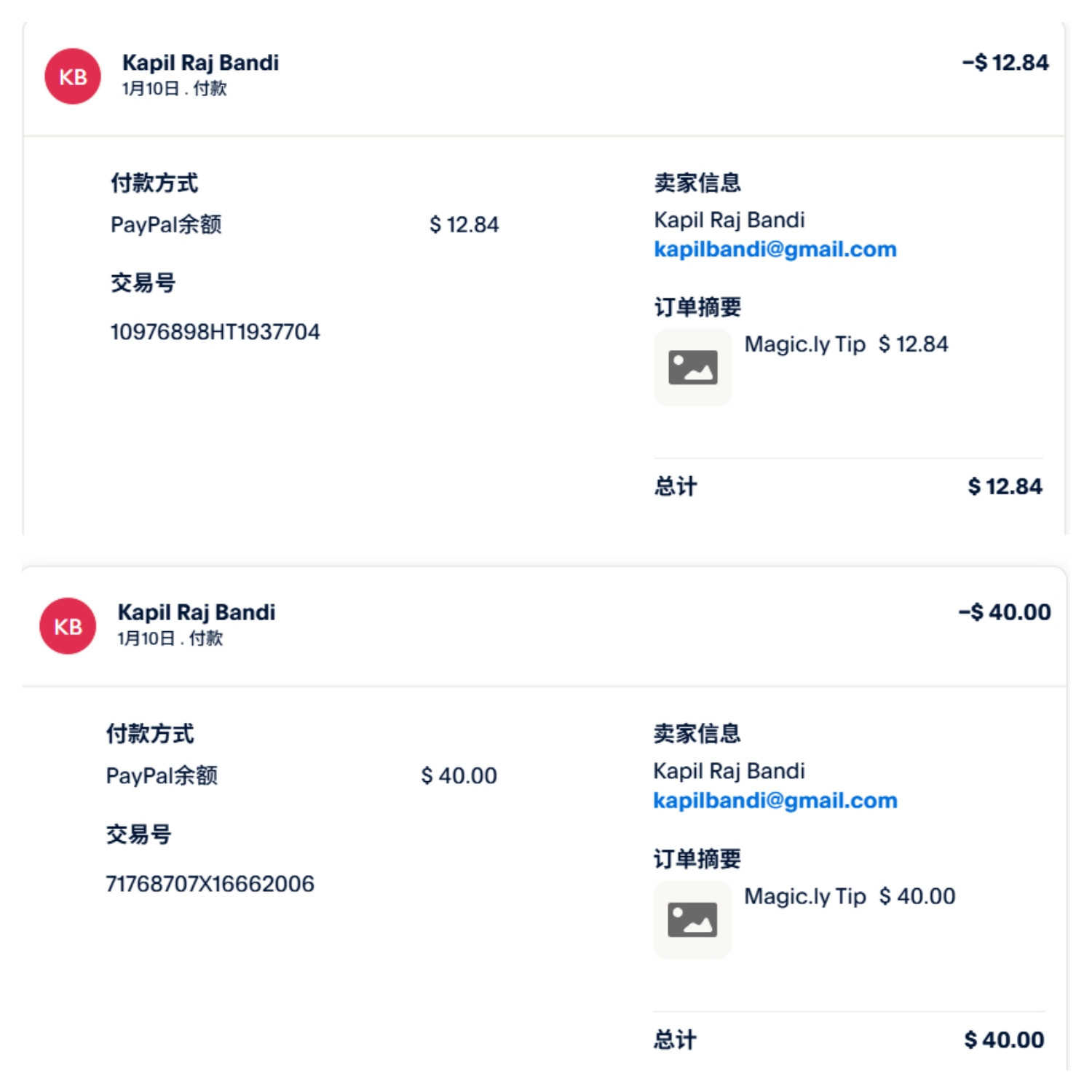Screen dimensions: 1092x1092
Task: Open seller email link in first transaction
Action: tap(775, 250)
